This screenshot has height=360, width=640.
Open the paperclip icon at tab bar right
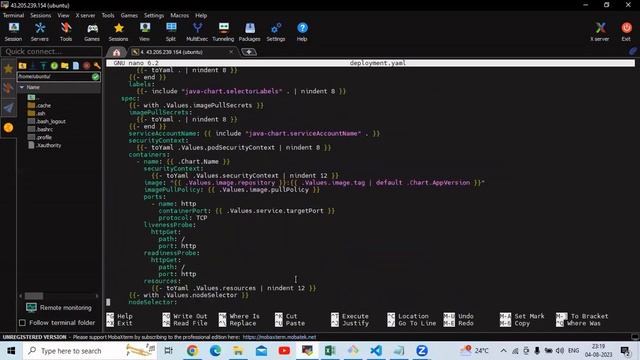coord(632,51)
